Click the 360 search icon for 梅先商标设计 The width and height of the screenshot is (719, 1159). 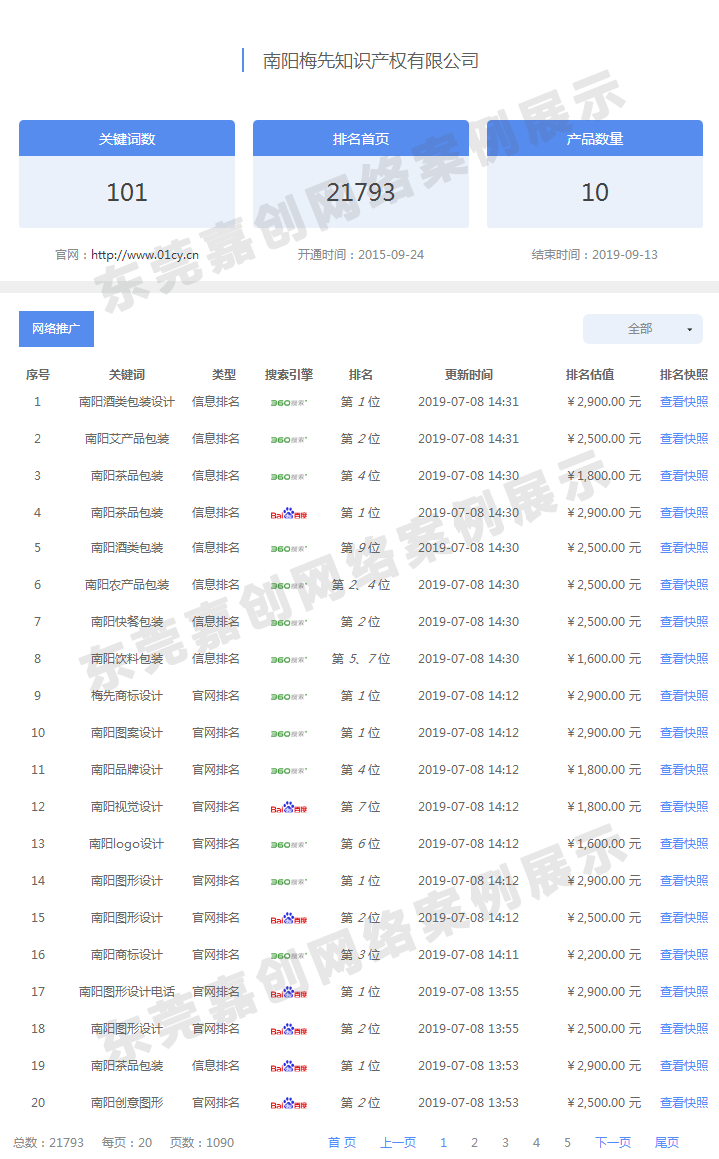point(289,697)
